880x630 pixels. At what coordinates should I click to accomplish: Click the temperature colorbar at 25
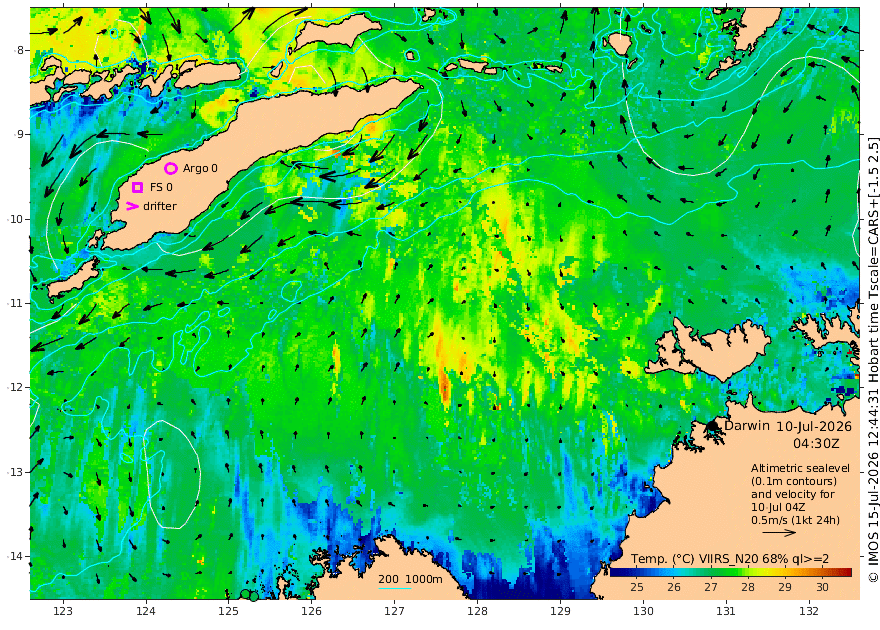pos(636,573)
